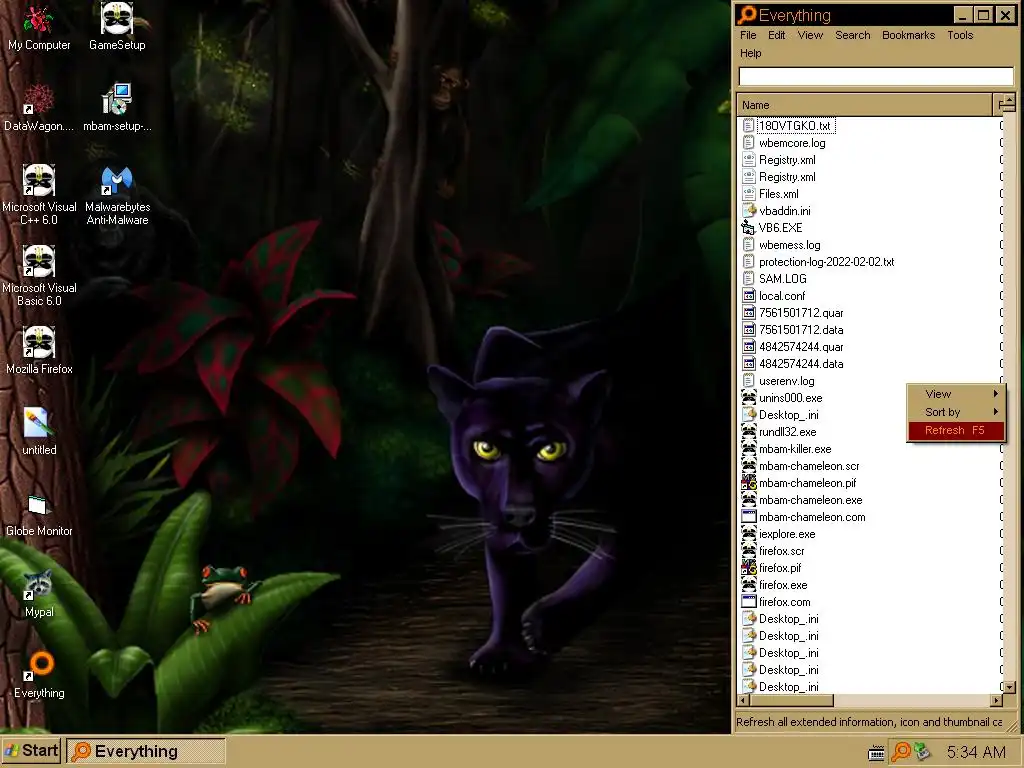Select the Microsoft Visual C++ 6.0 shortcut
The height and width of the screenshot is (768, 1024).
pyautogui.click(x=39, y=195)
